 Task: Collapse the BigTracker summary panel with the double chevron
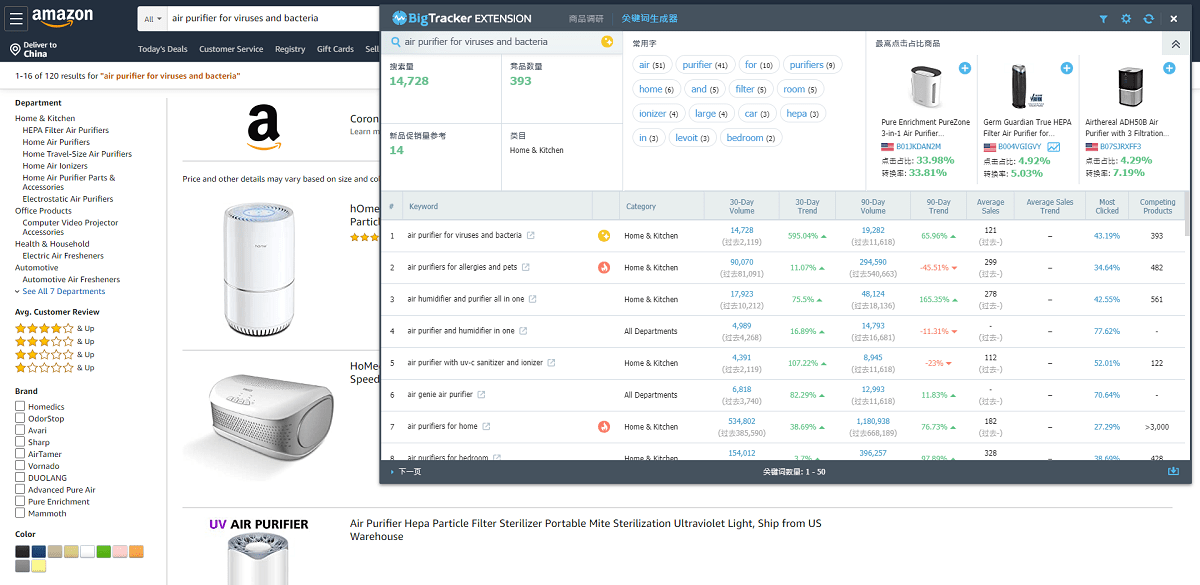tap(1175, 44)
